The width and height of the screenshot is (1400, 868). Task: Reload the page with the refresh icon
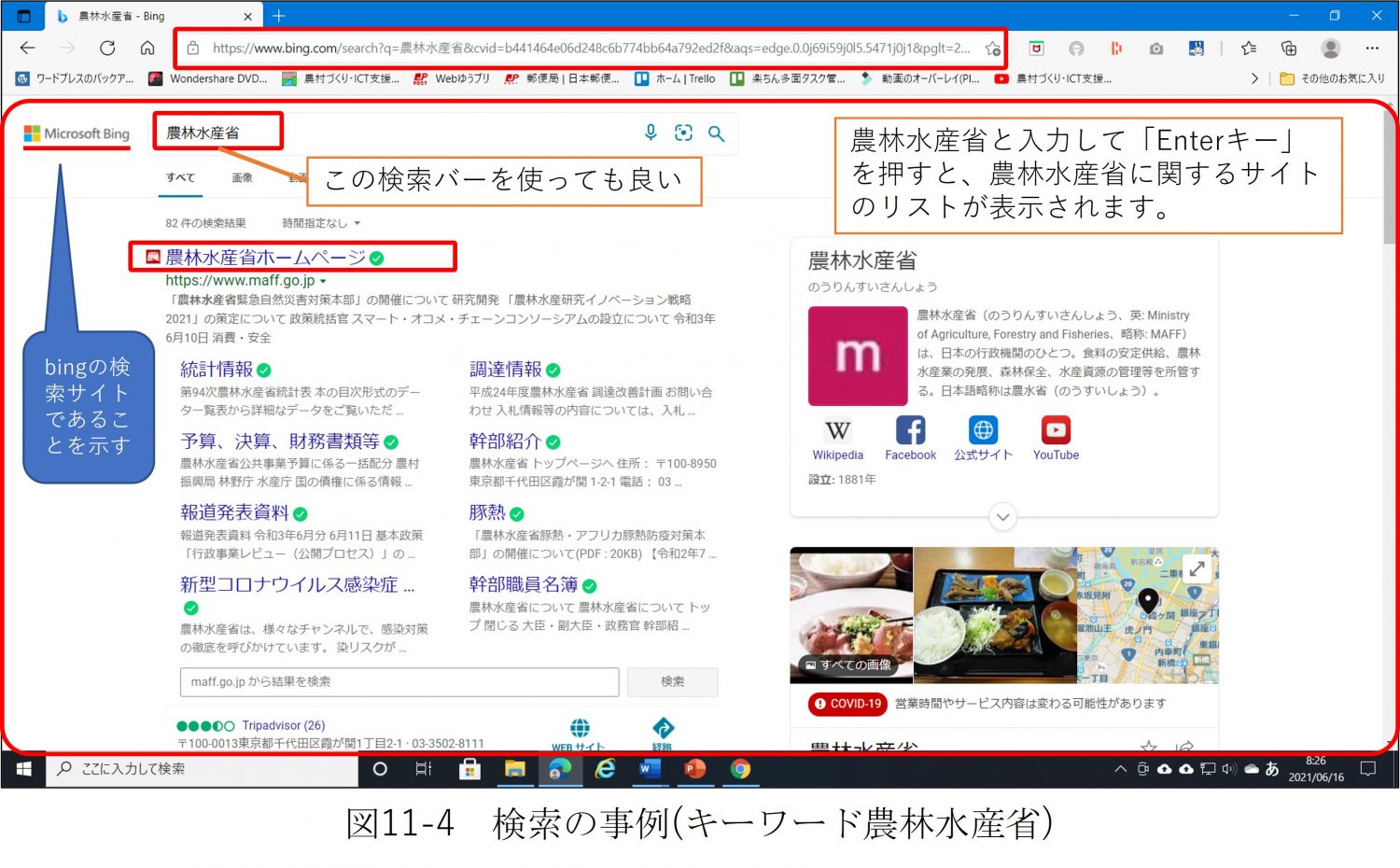pos(107,49)
